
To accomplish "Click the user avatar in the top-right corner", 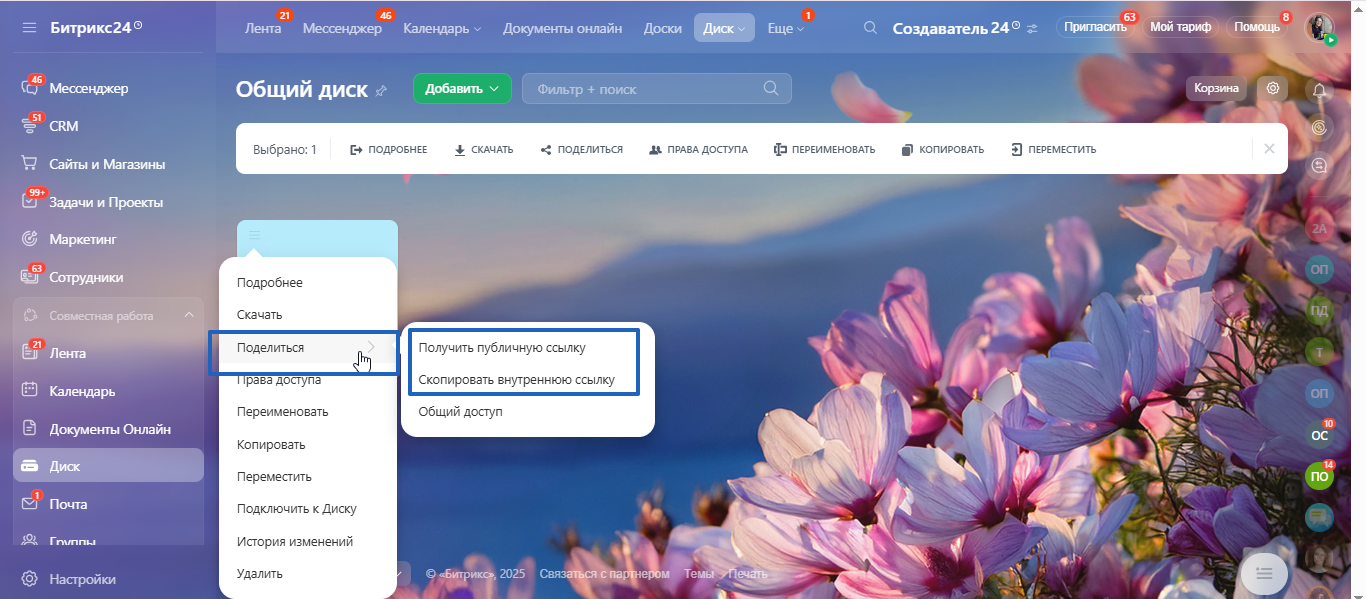I will click(x=1320, y=28).
